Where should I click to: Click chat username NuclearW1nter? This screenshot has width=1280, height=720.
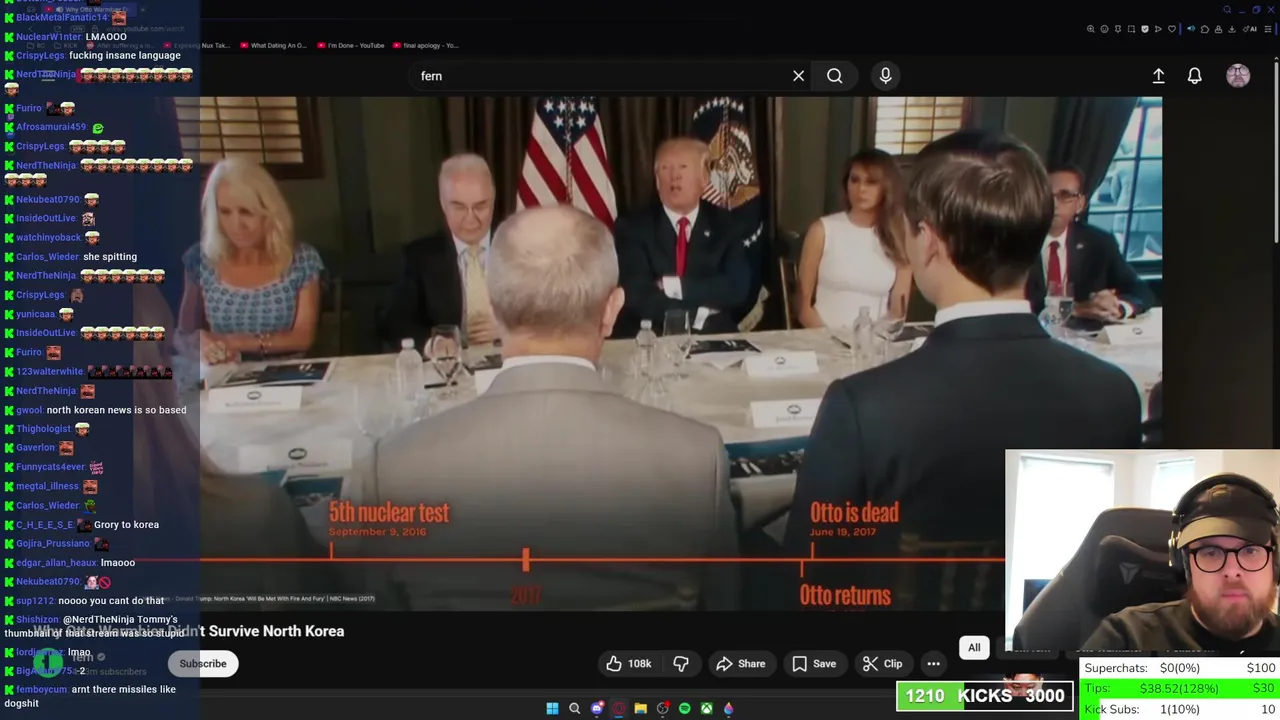click(x=48, y=37)
